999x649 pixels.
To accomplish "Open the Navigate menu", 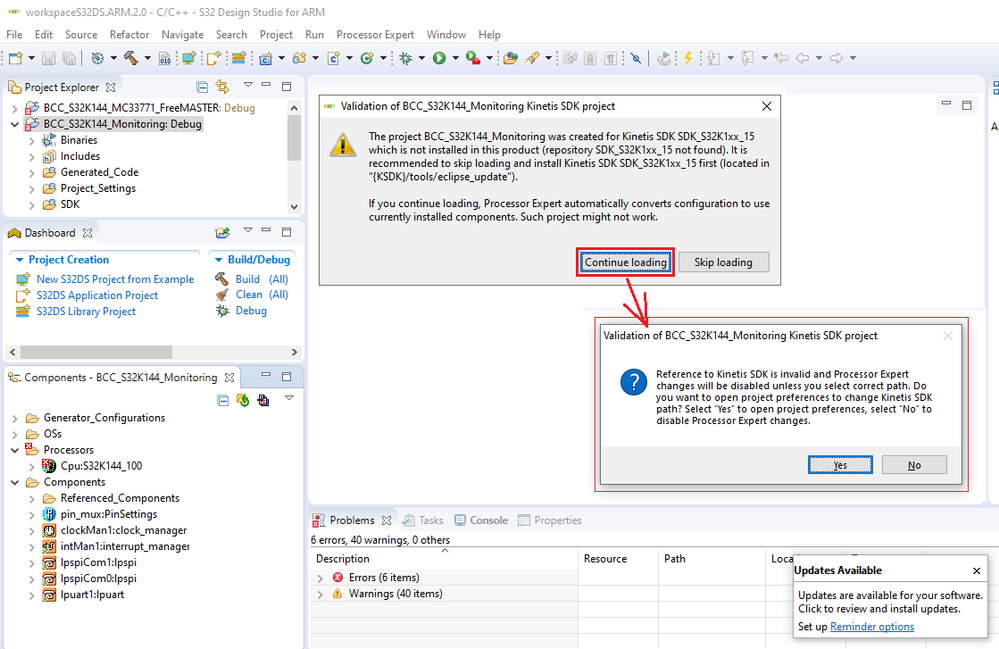I will click(x=182, y=34).
